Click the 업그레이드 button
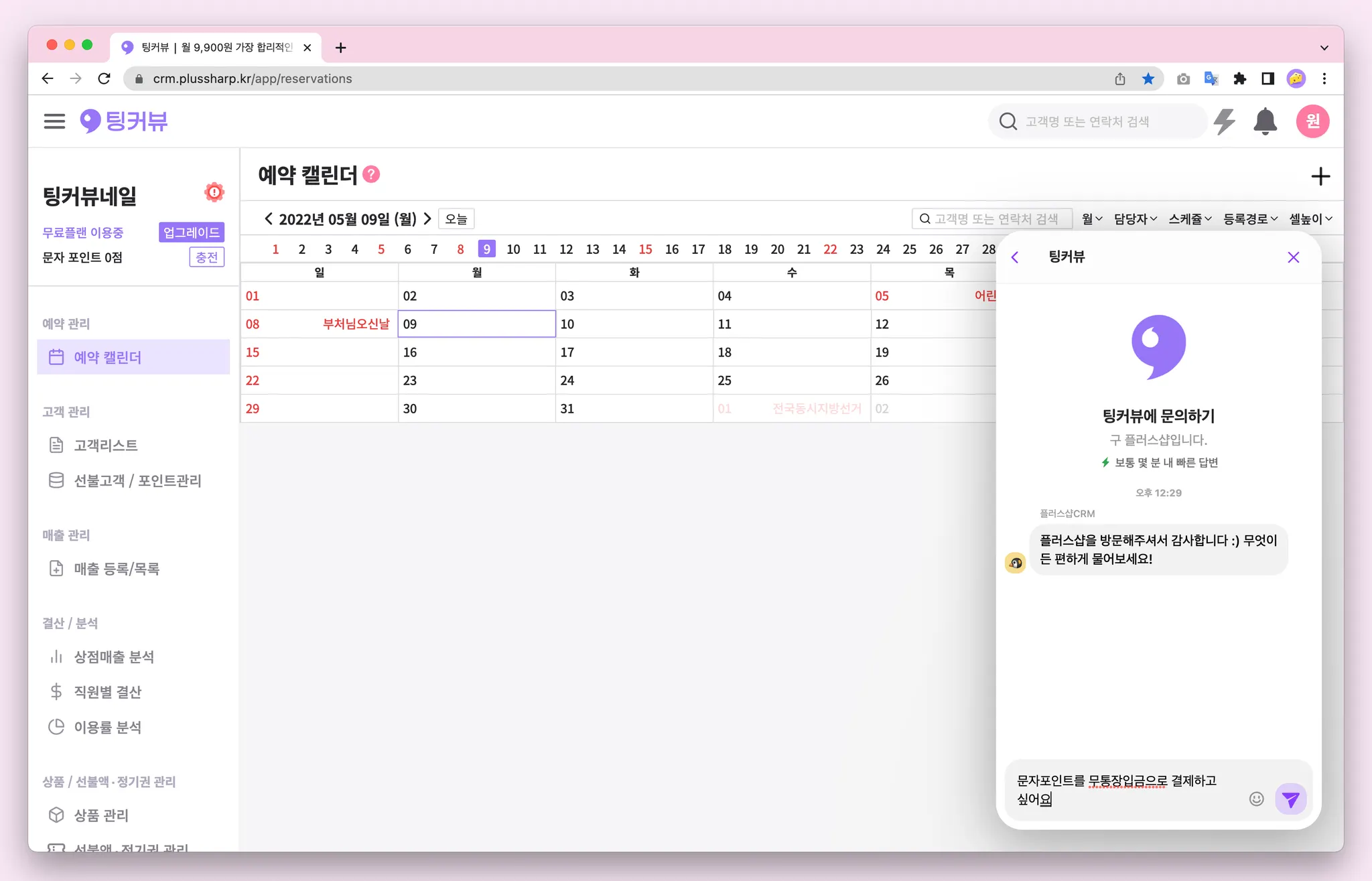 click(x=191, y=232)
